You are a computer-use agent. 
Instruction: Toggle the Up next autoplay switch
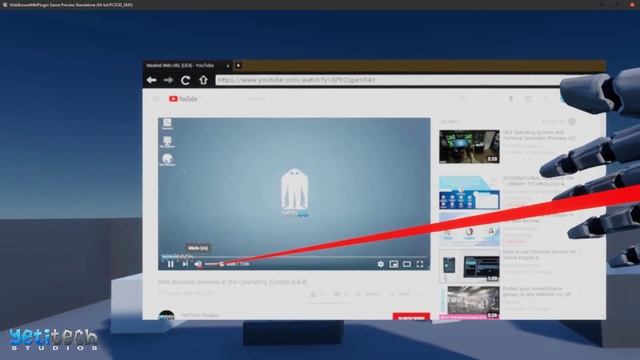[571, 122]
